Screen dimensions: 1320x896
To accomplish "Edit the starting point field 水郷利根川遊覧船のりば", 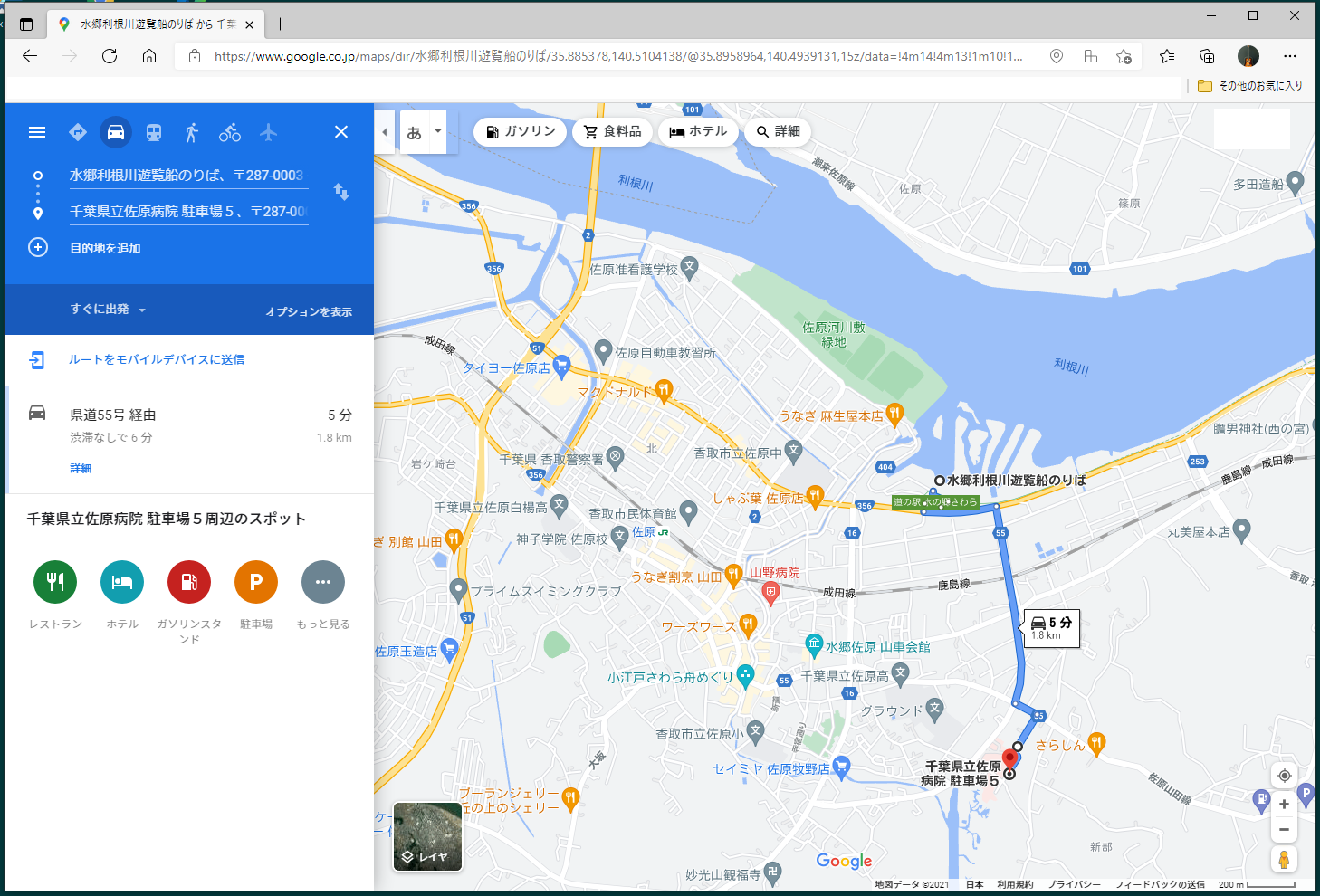I will (x=188, y=176).
